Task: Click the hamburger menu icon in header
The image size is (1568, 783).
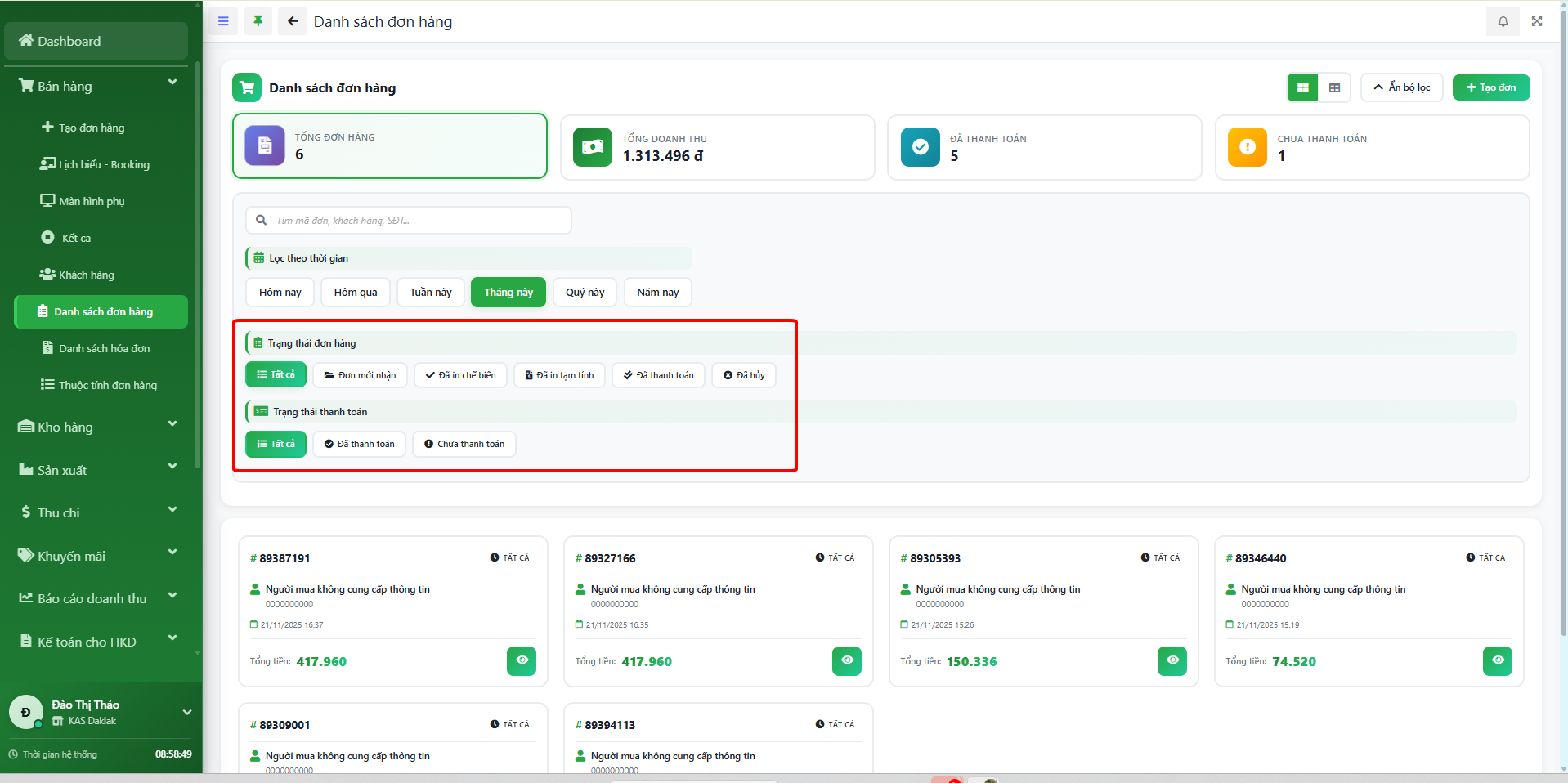Action: pos(223,21)
